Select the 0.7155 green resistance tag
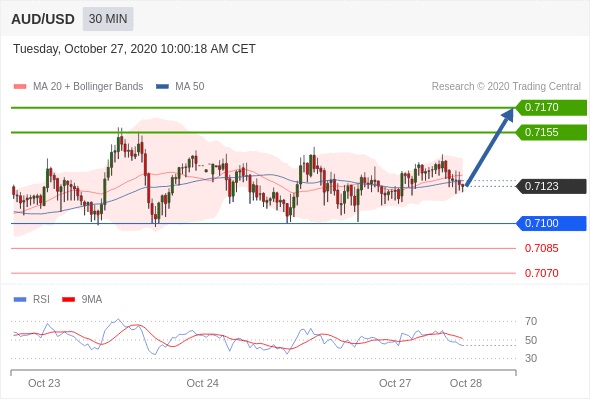The image size is (590, 400). (x=551, y=132)
